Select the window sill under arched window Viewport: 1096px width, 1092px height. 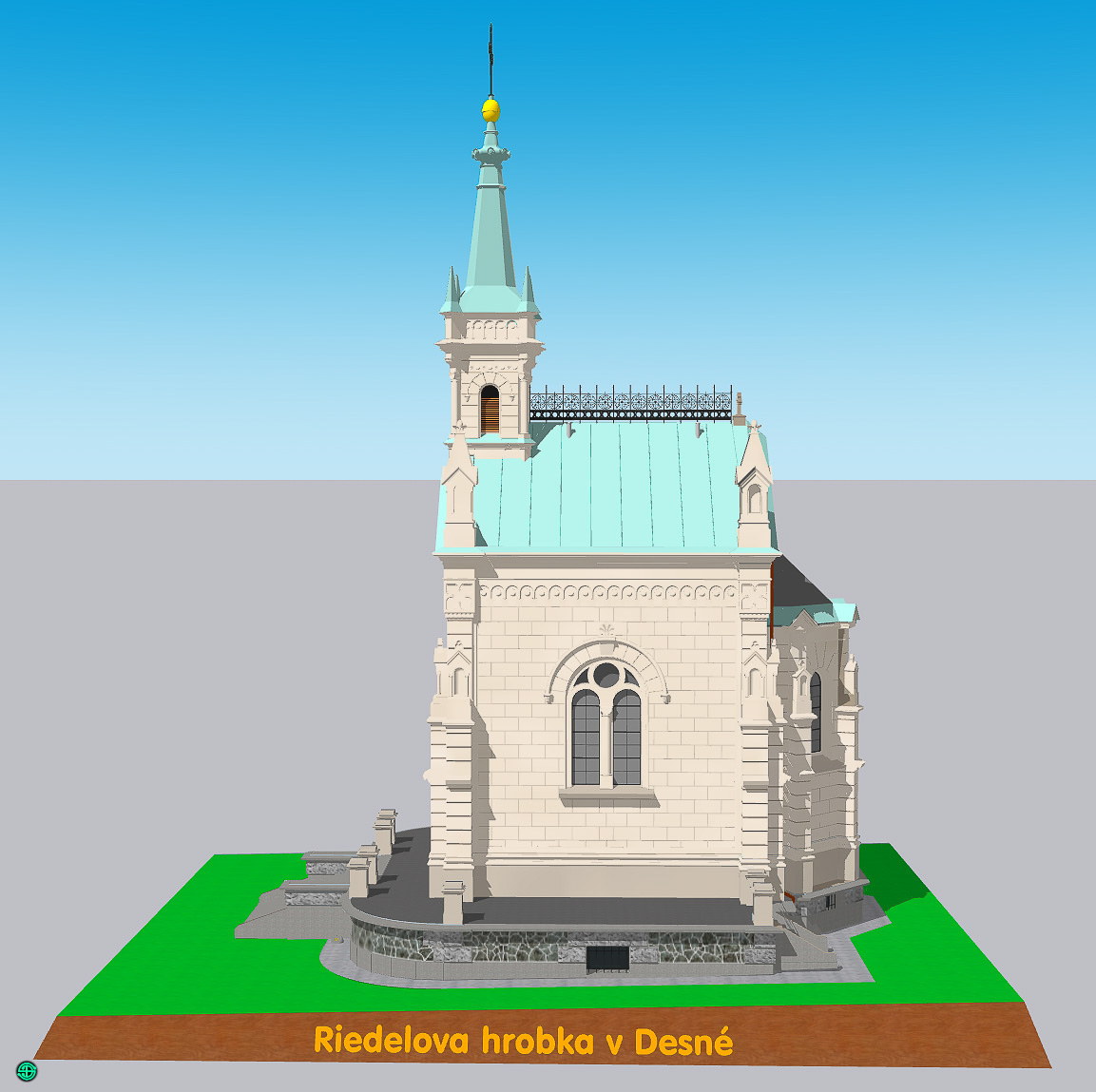(x=606, y=793)
